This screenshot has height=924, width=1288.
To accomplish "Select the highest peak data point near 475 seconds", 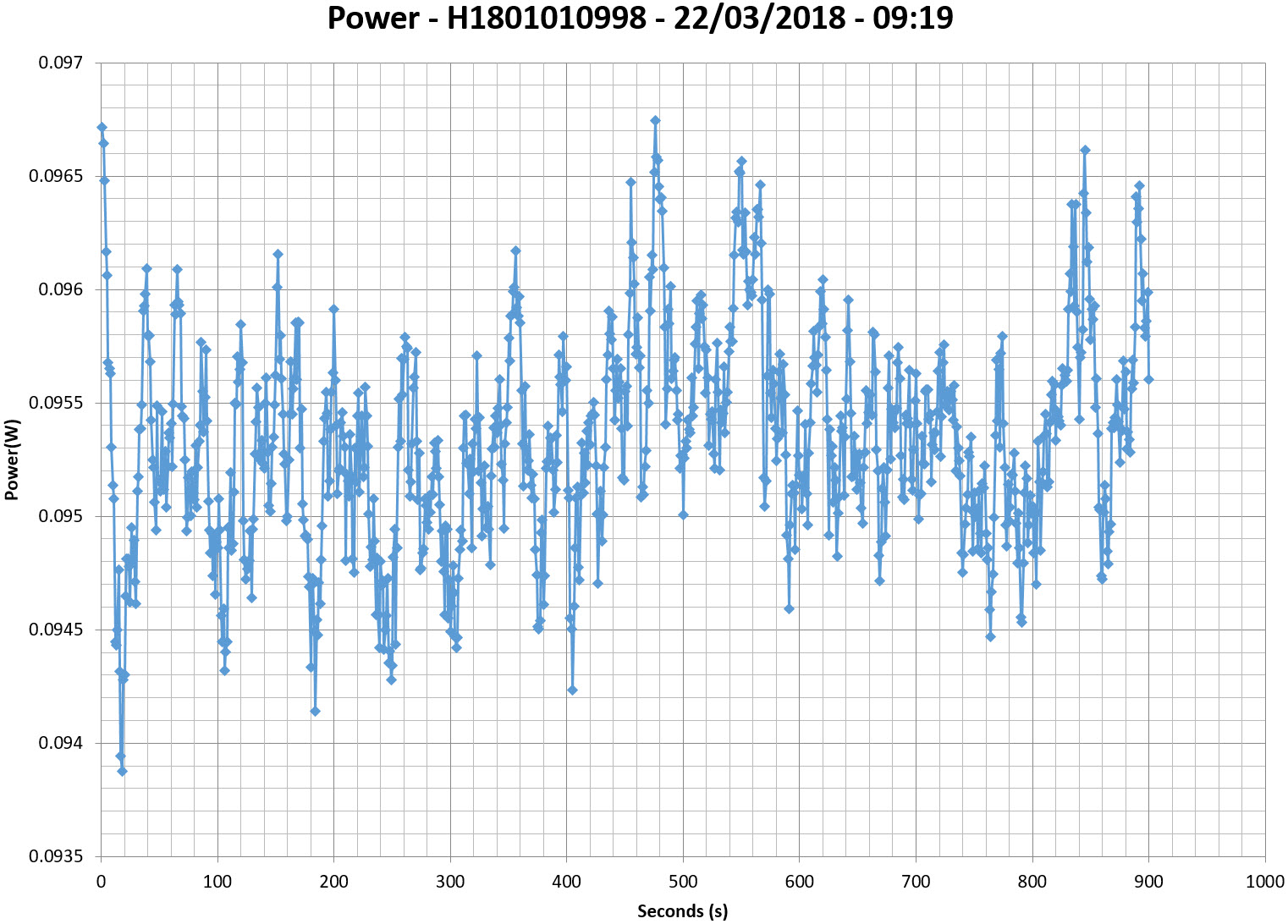I will (x=655, y=120).
